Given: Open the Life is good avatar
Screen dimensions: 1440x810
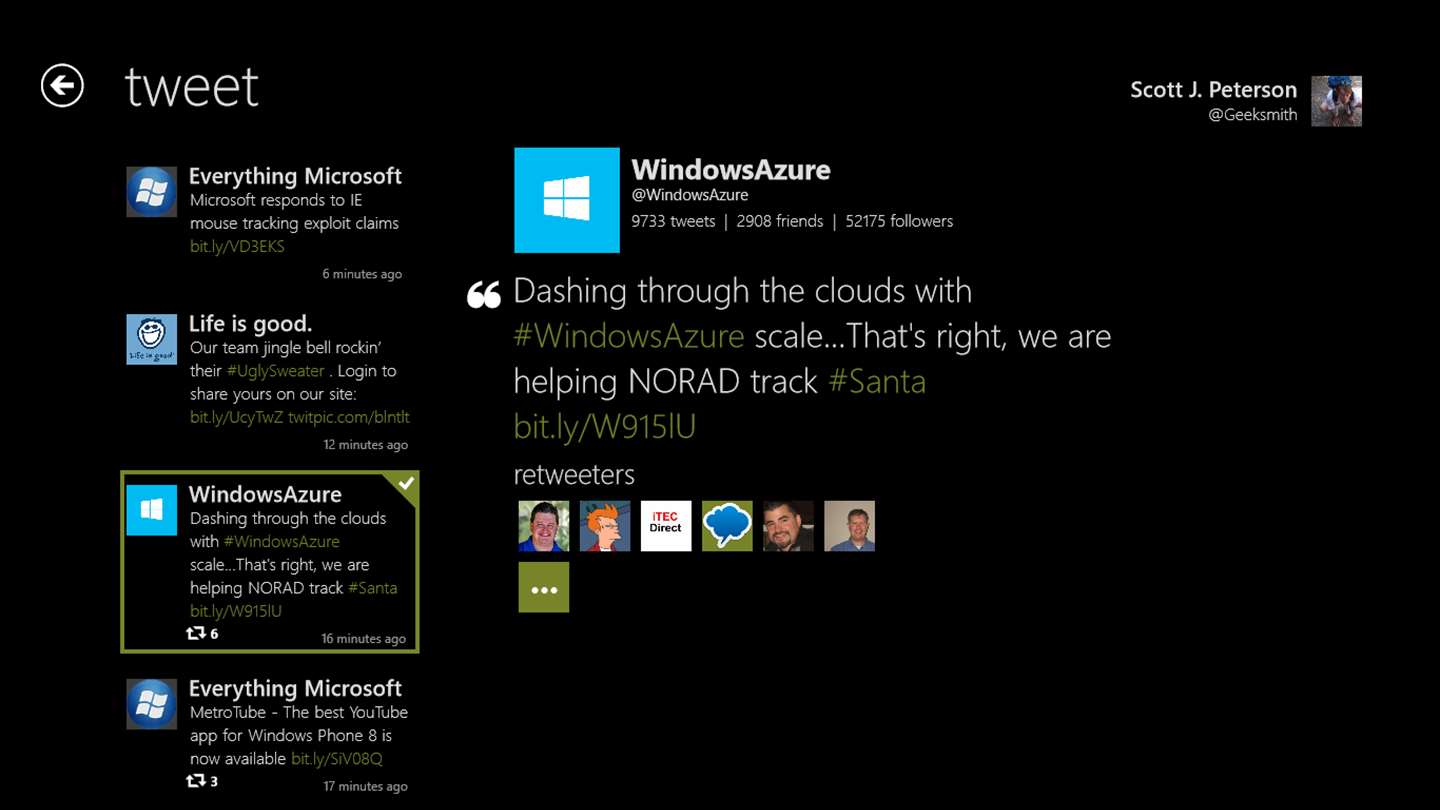Looking at the screenshot, I should [x=152, y=339].
